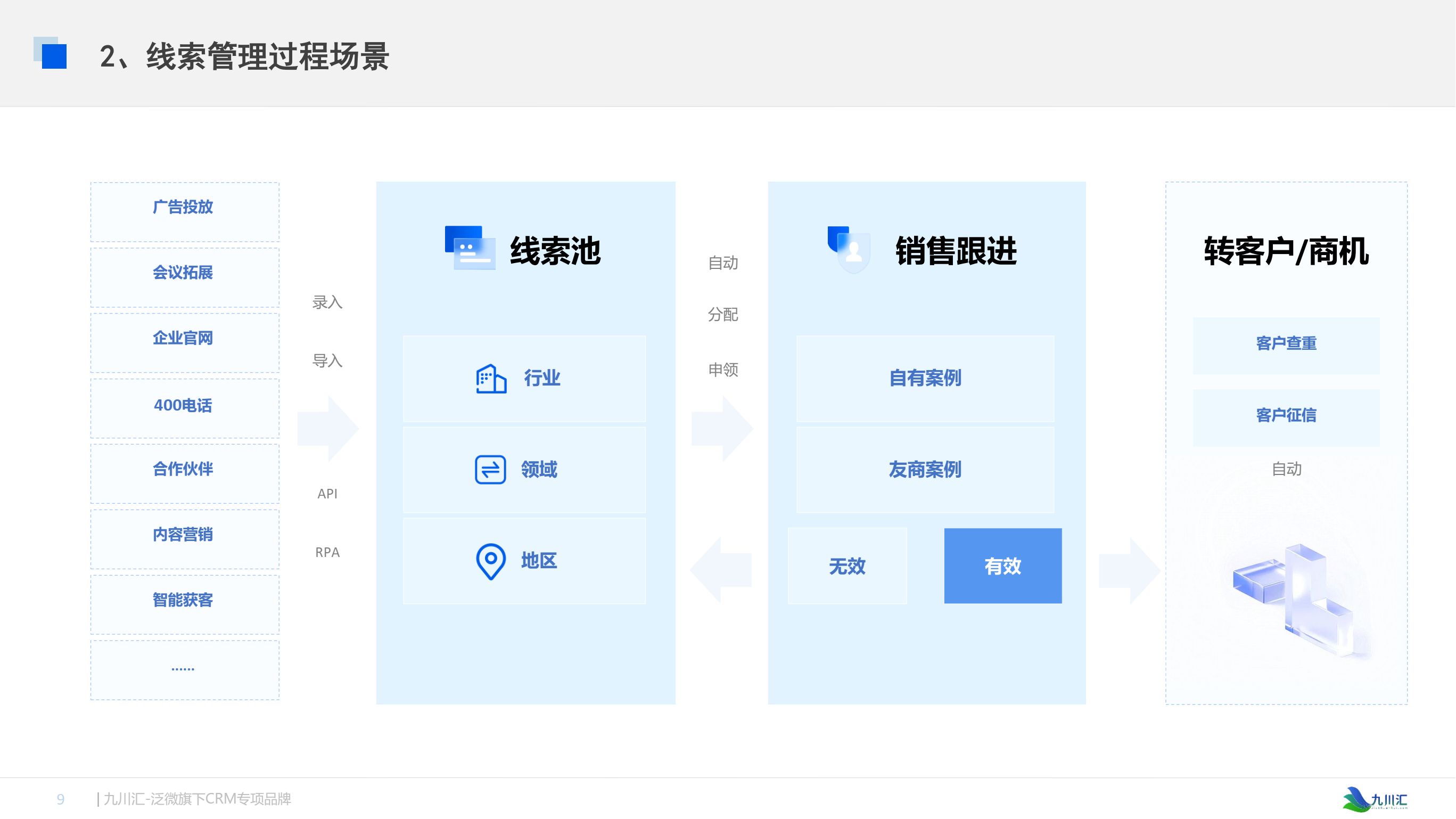Click the 'RPA' label
Screen dimensions: 1456x819
(327, 552)
